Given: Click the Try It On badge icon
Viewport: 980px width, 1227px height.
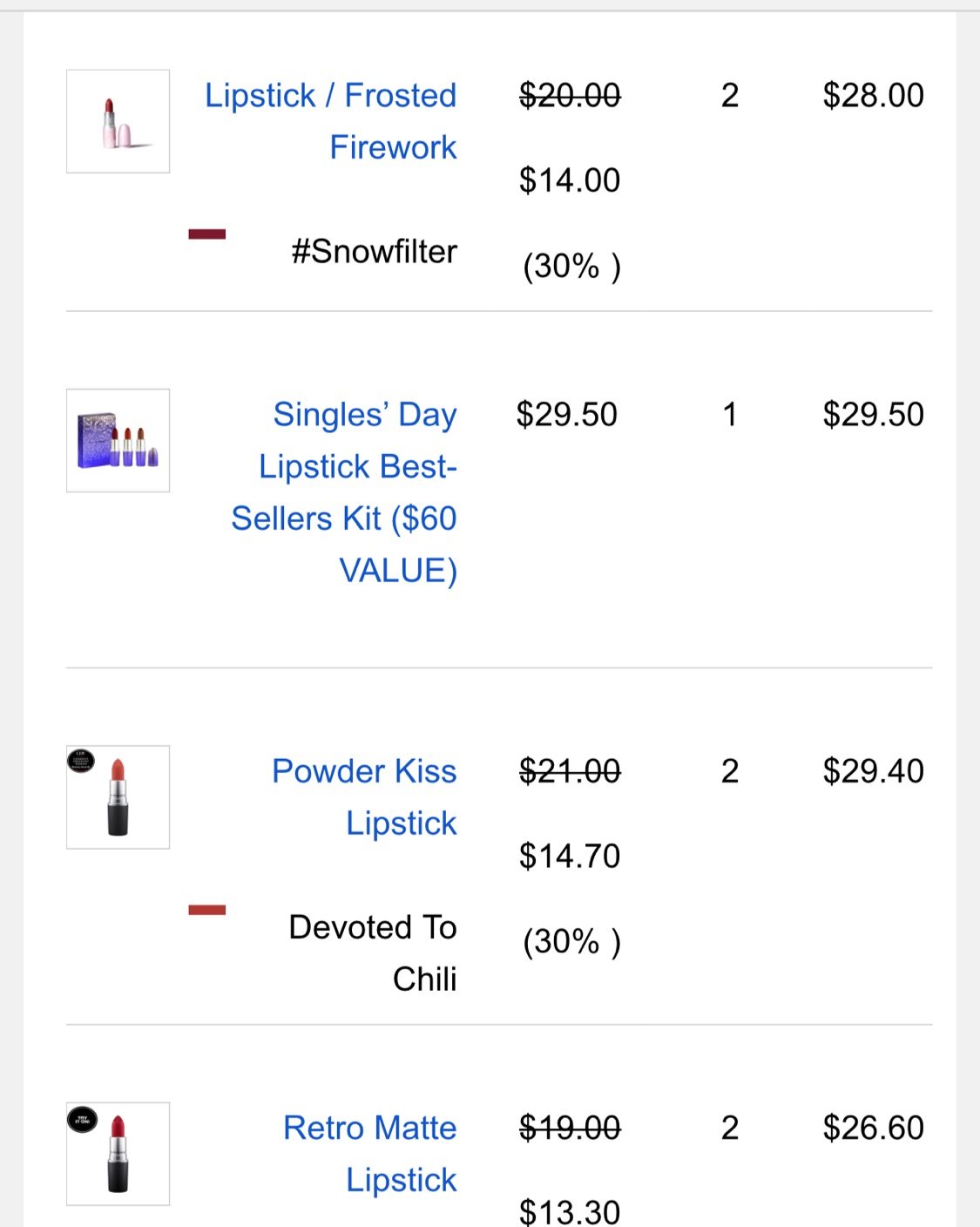Looking at the screenshot, I should pyautogui.click(x=82, y=1119).
